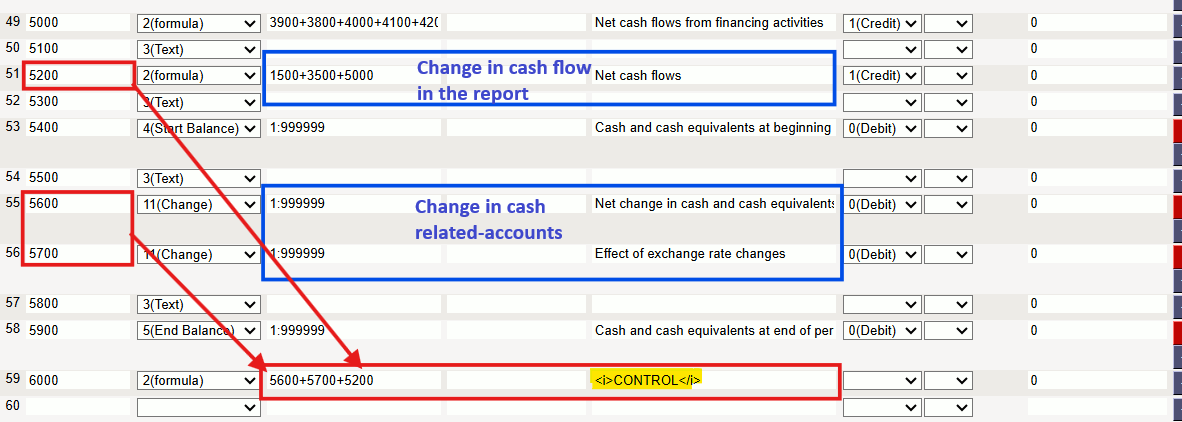Open the empty type dropdown on row 60
Screen dimensions: 1182x422
(197, 407)
